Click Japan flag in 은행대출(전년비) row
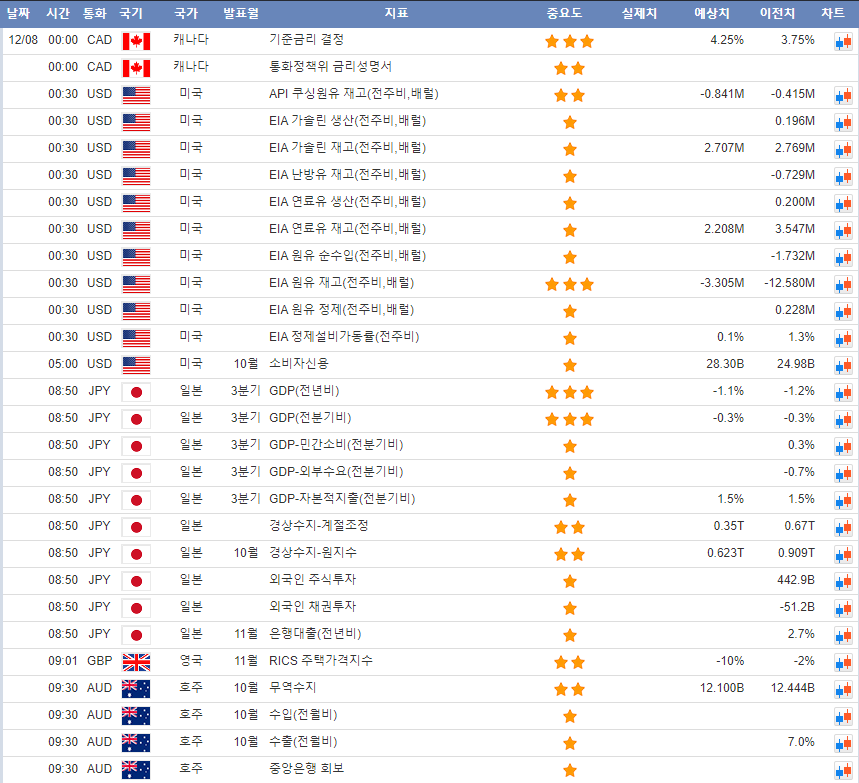Screen dimensions: 859x783 (x=135, y=635)
